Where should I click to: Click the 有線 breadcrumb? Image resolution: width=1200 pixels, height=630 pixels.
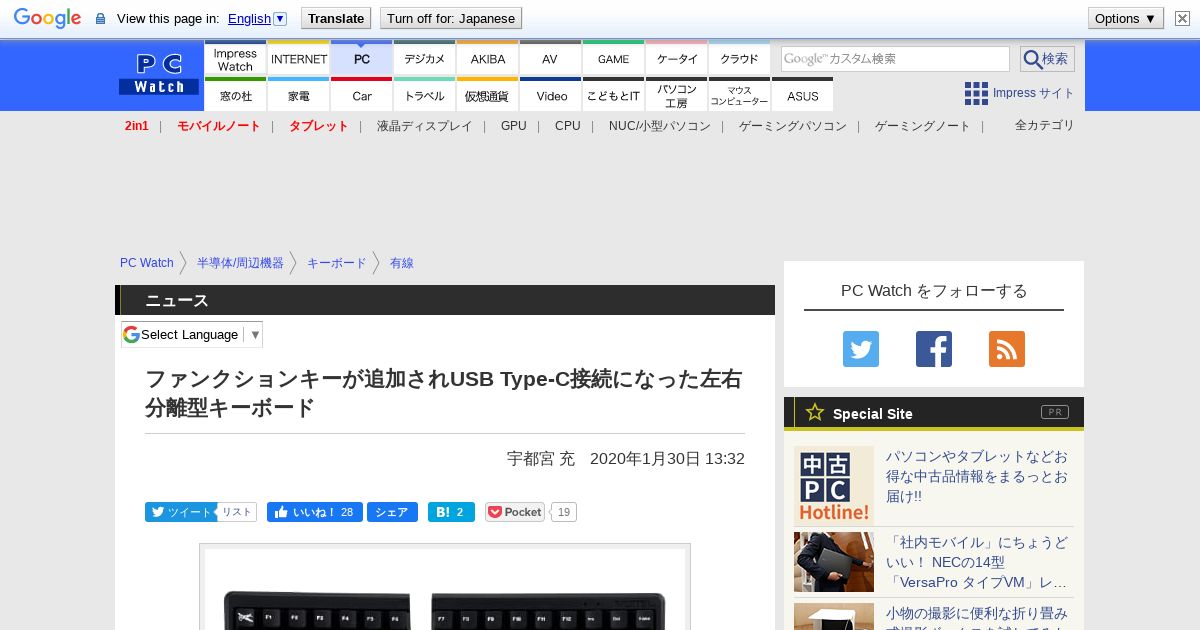[x=402, y=263]
